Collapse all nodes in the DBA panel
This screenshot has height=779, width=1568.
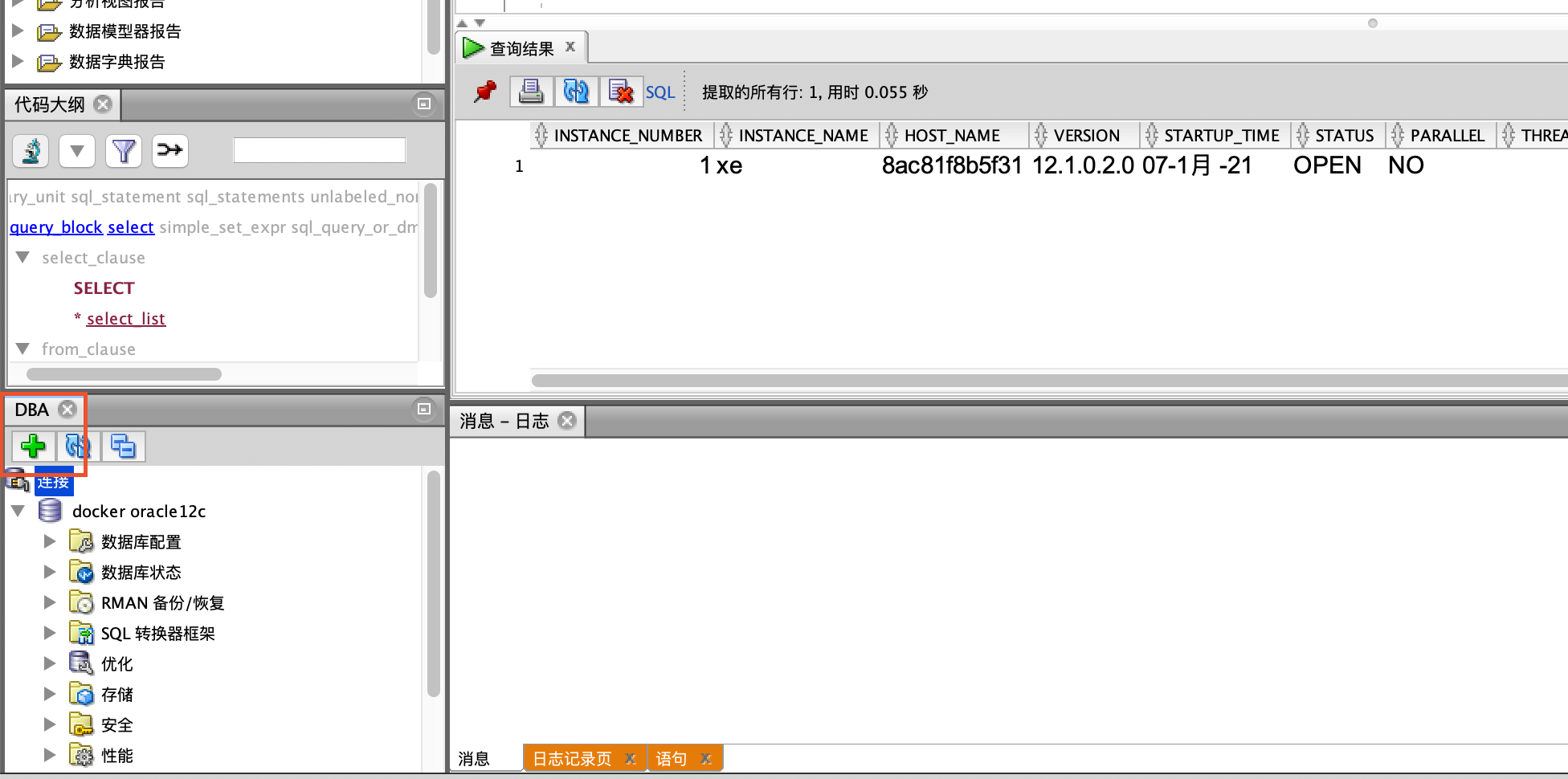click(123, 446)
